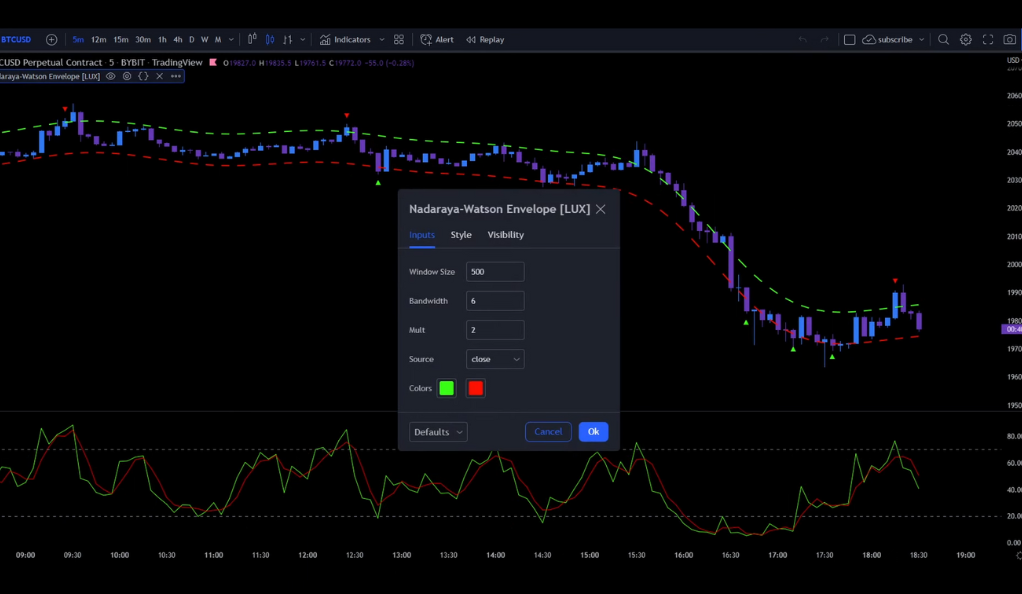
Task: Take a chart snapshot with camera icon
Action: tap(1009, 40)
